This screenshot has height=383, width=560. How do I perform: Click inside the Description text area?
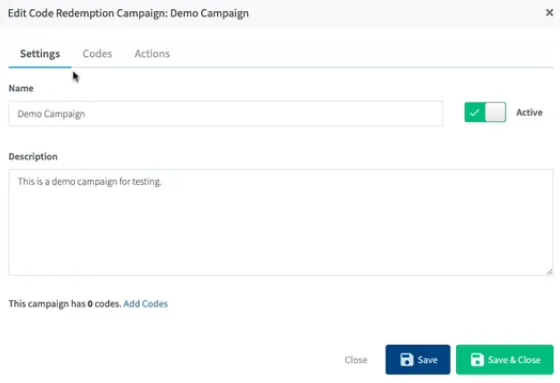(281, 222)
